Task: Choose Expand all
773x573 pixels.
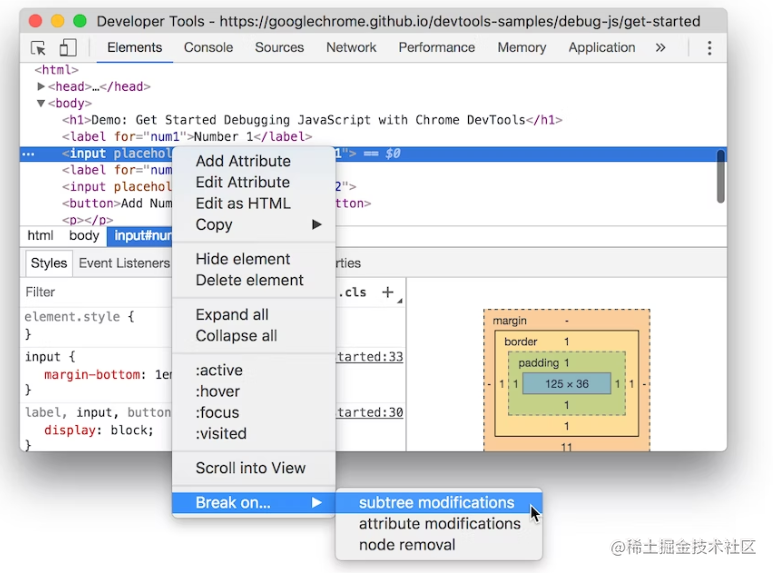Action: click(253, 315)
